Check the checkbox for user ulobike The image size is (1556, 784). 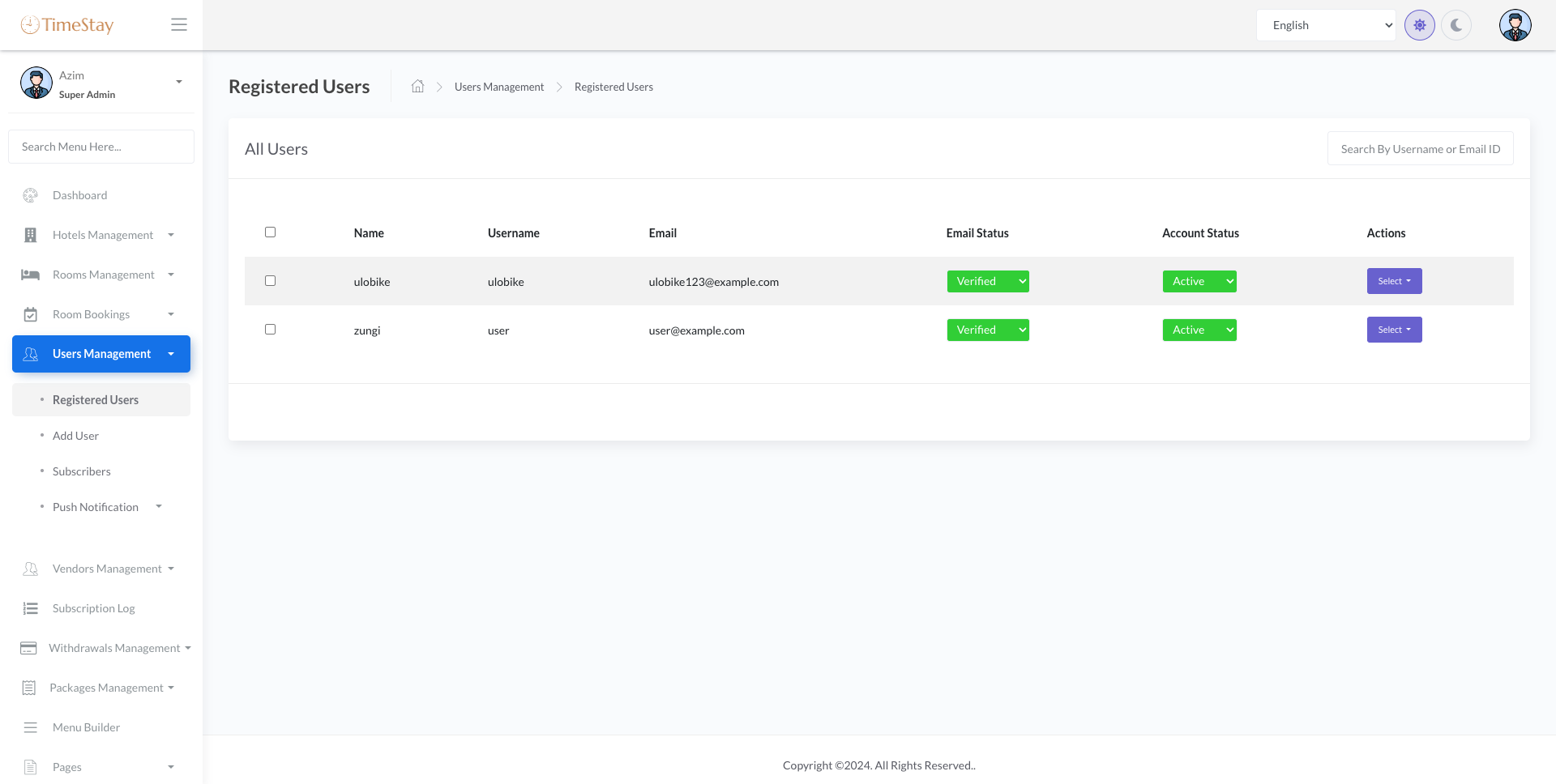pos(271,281)
